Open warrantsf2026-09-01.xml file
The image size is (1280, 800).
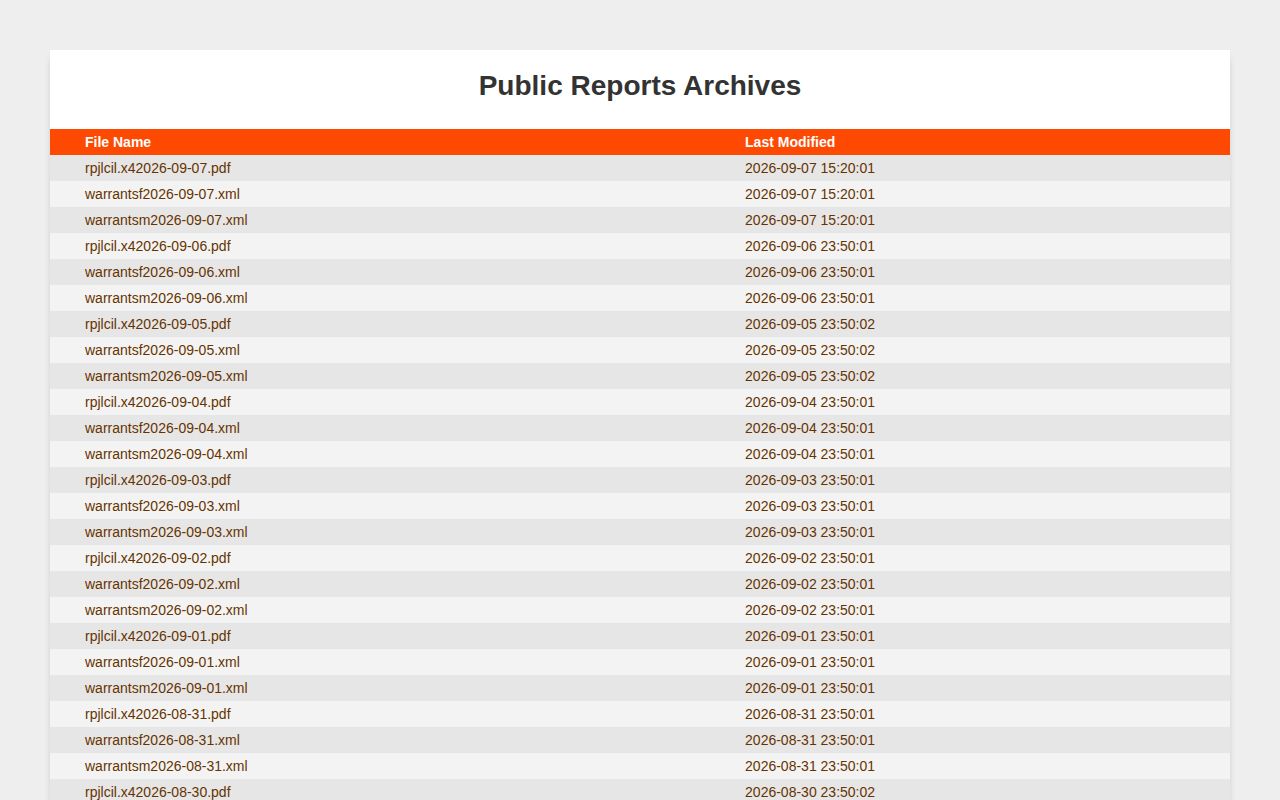[x=162, y=662]
